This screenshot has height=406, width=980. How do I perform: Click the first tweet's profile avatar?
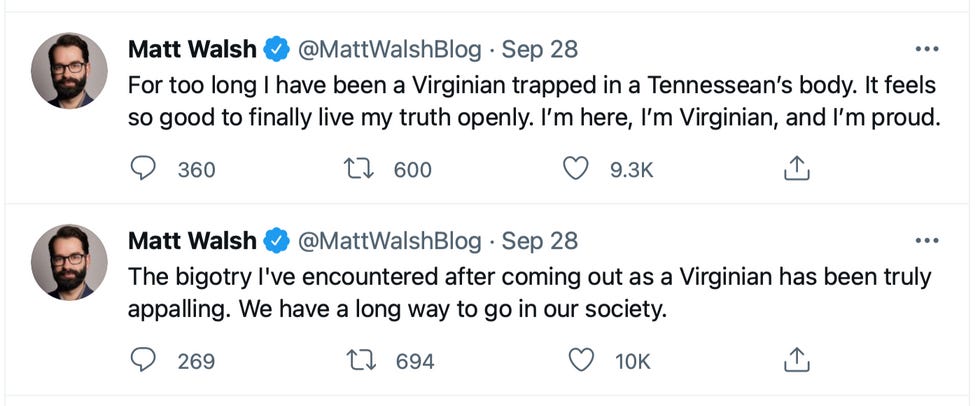[x=69, y=70]
